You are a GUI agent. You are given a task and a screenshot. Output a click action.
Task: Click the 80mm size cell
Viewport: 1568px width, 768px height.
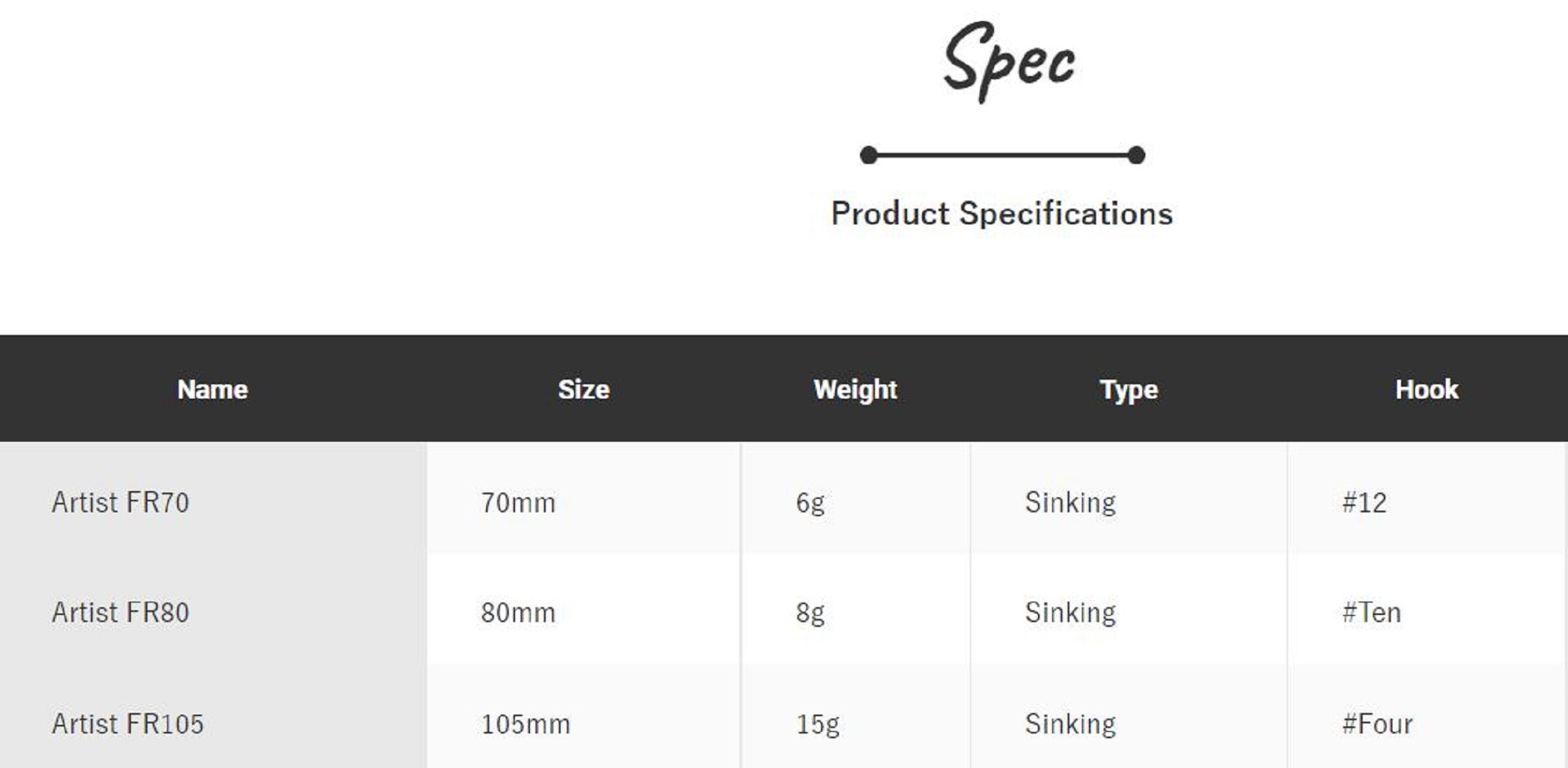point(518,612)
